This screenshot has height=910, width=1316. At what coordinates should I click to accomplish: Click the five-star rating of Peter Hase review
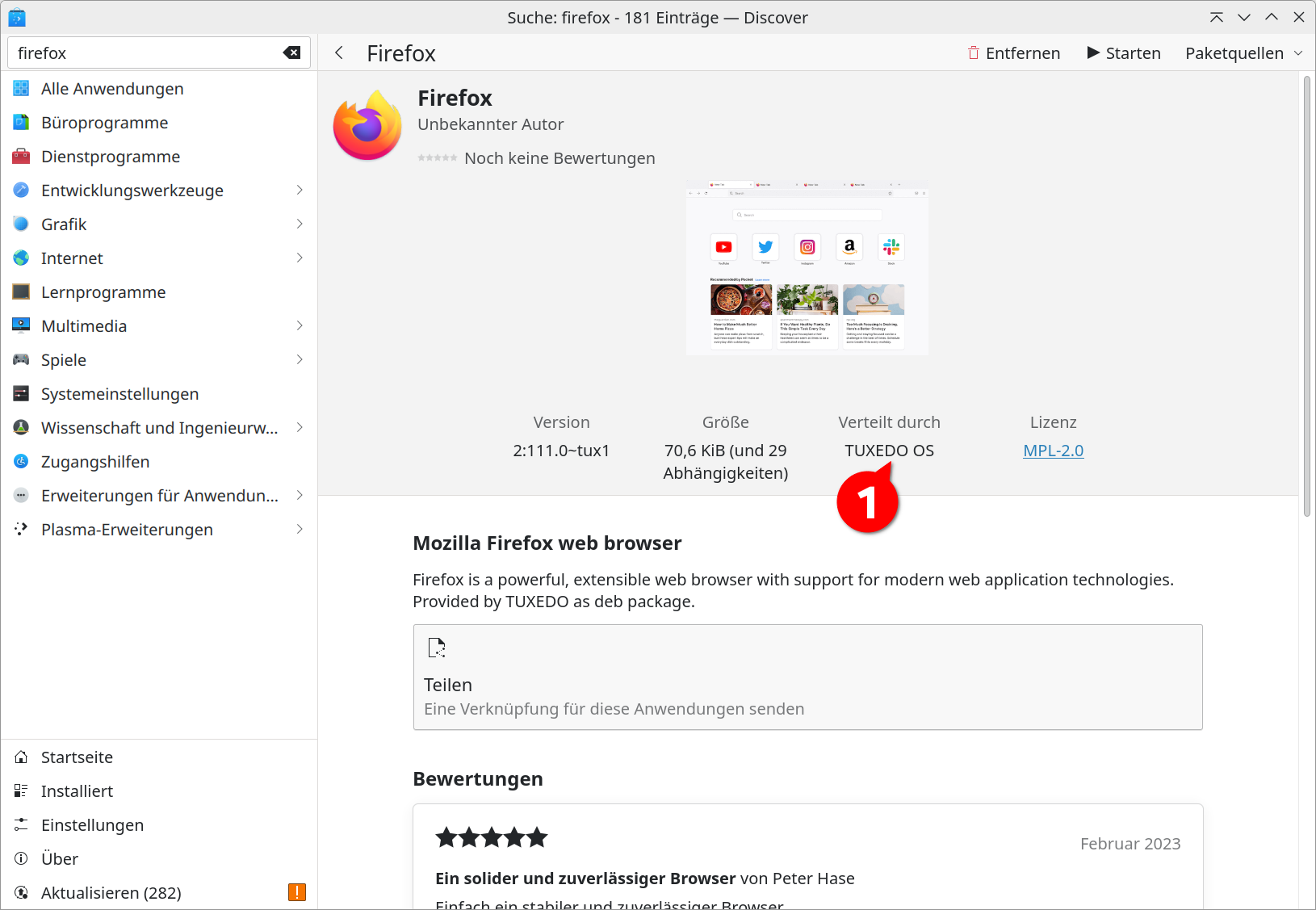point(492,837)
